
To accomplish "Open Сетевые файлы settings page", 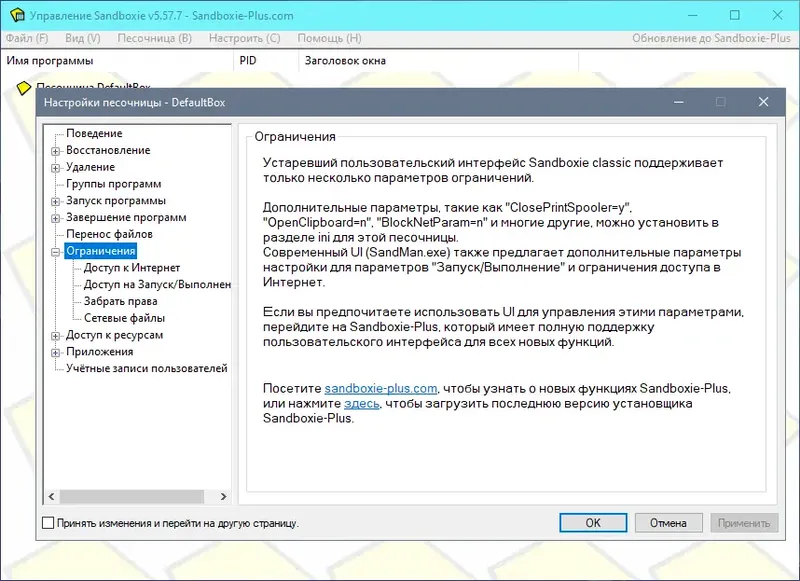I will coord(124,318).
